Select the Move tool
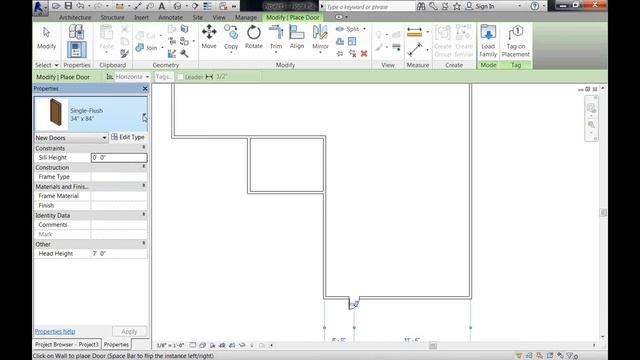The height and width of the screenshot is (360, 640). pos(209,37)
